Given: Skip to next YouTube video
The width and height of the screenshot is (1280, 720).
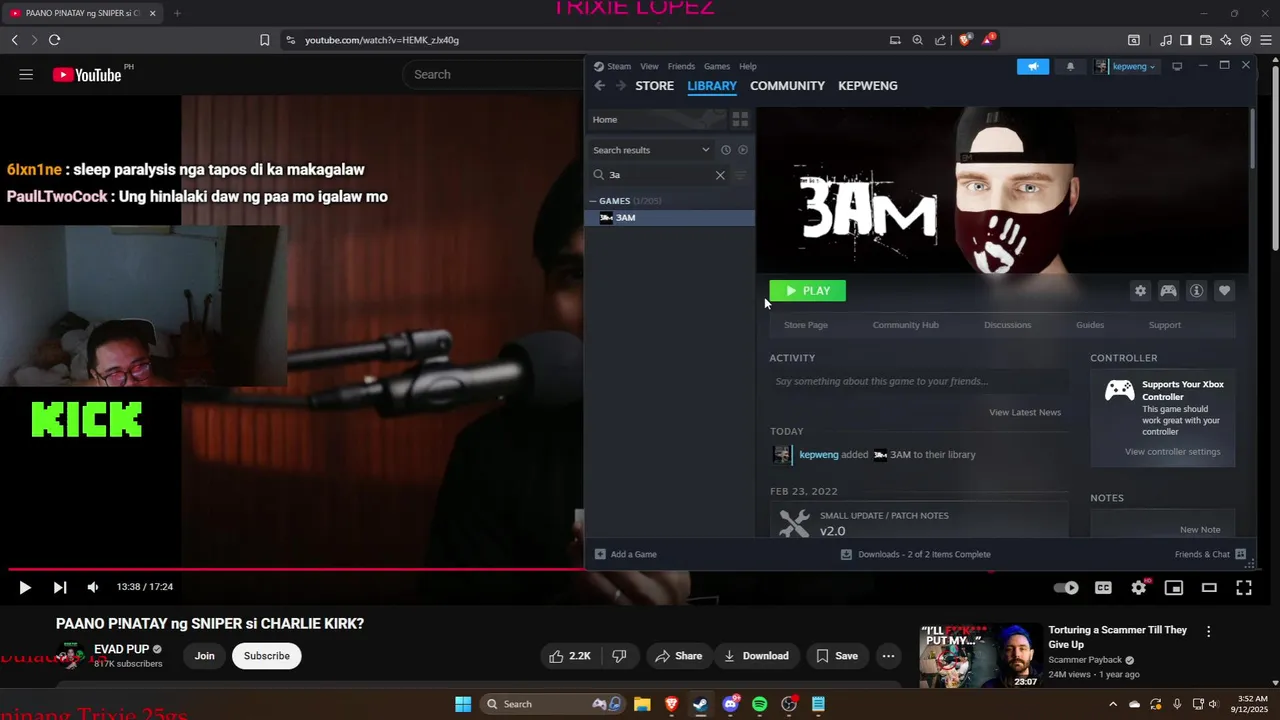Looking at the screenshot, I should pos(60,588).
